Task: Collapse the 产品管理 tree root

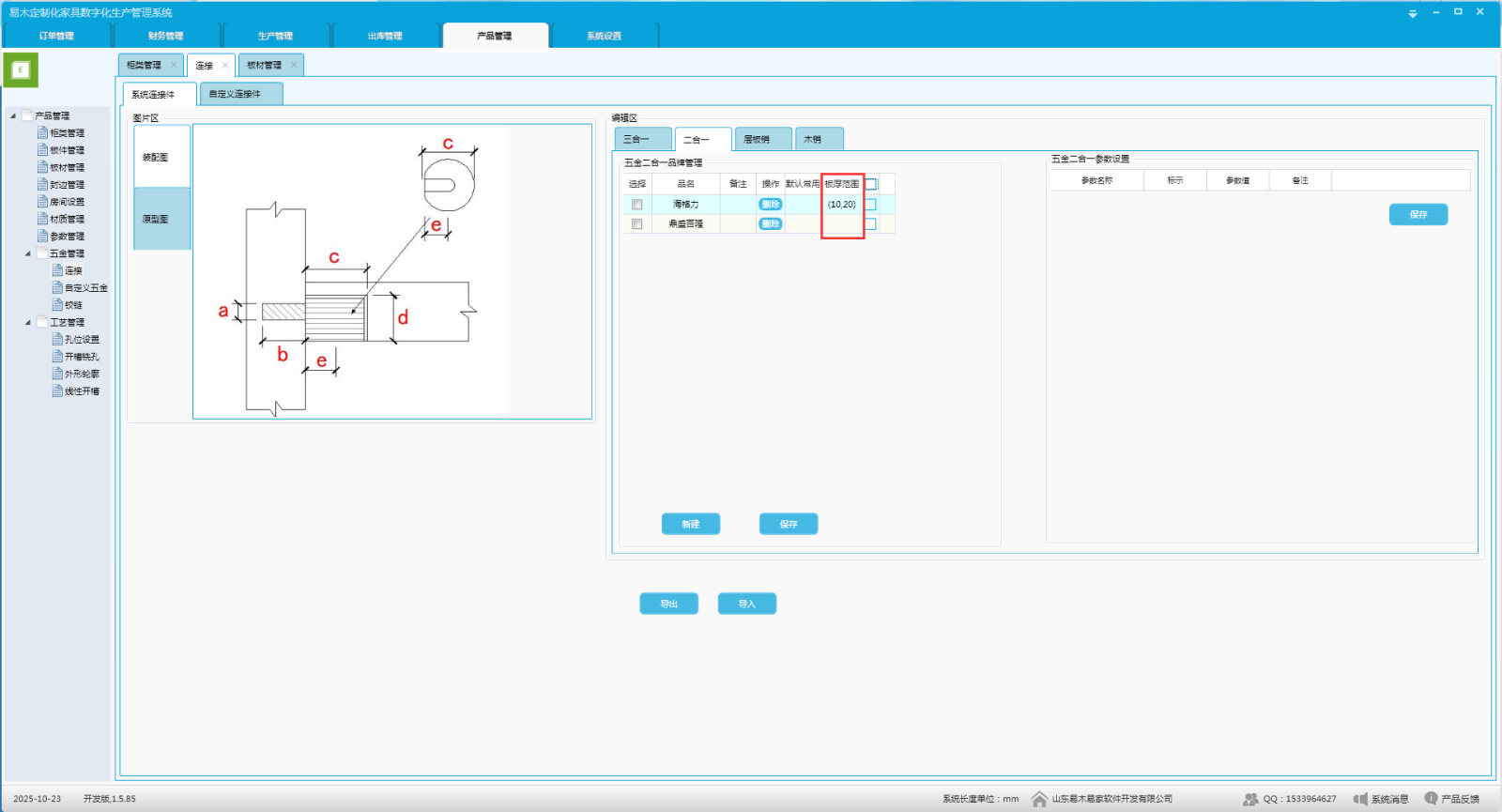Action: [13, 116]
